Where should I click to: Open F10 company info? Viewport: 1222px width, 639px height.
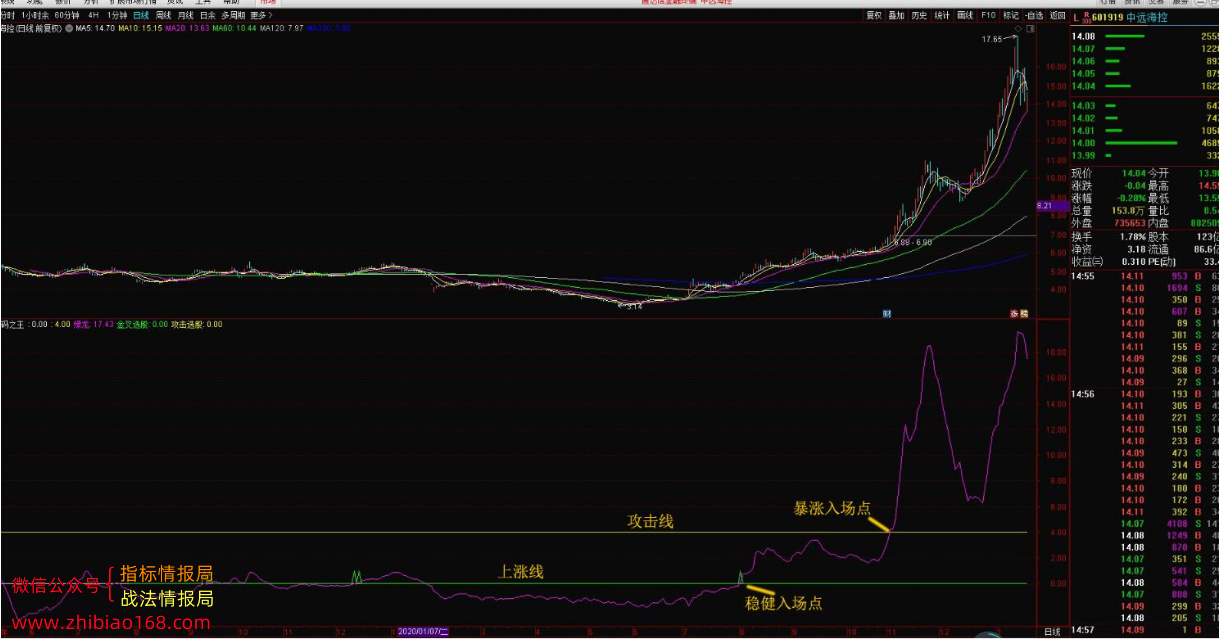coord(988,16)
